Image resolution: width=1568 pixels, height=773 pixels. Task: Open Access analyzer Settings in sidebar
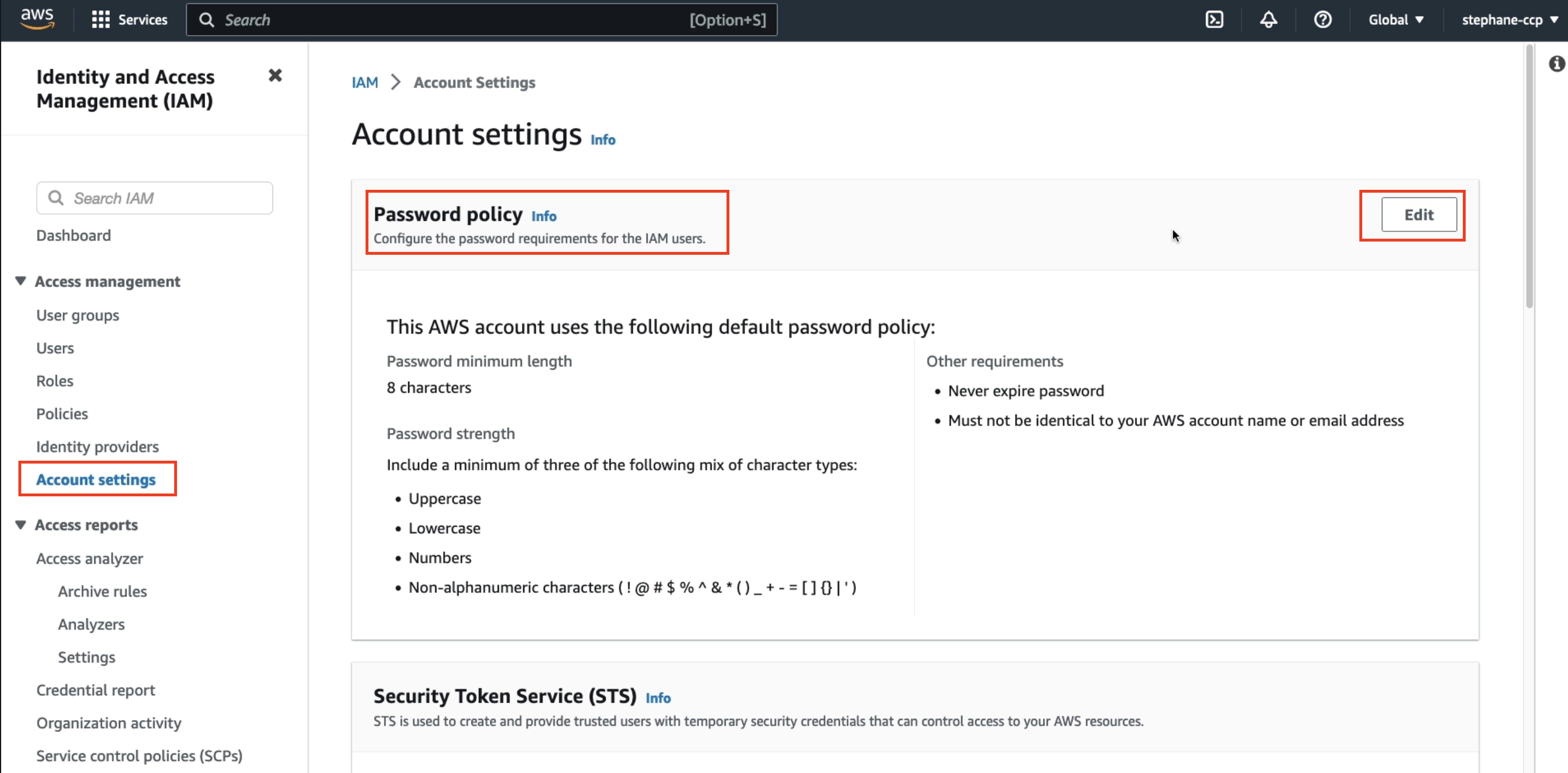tap(86, 657)
